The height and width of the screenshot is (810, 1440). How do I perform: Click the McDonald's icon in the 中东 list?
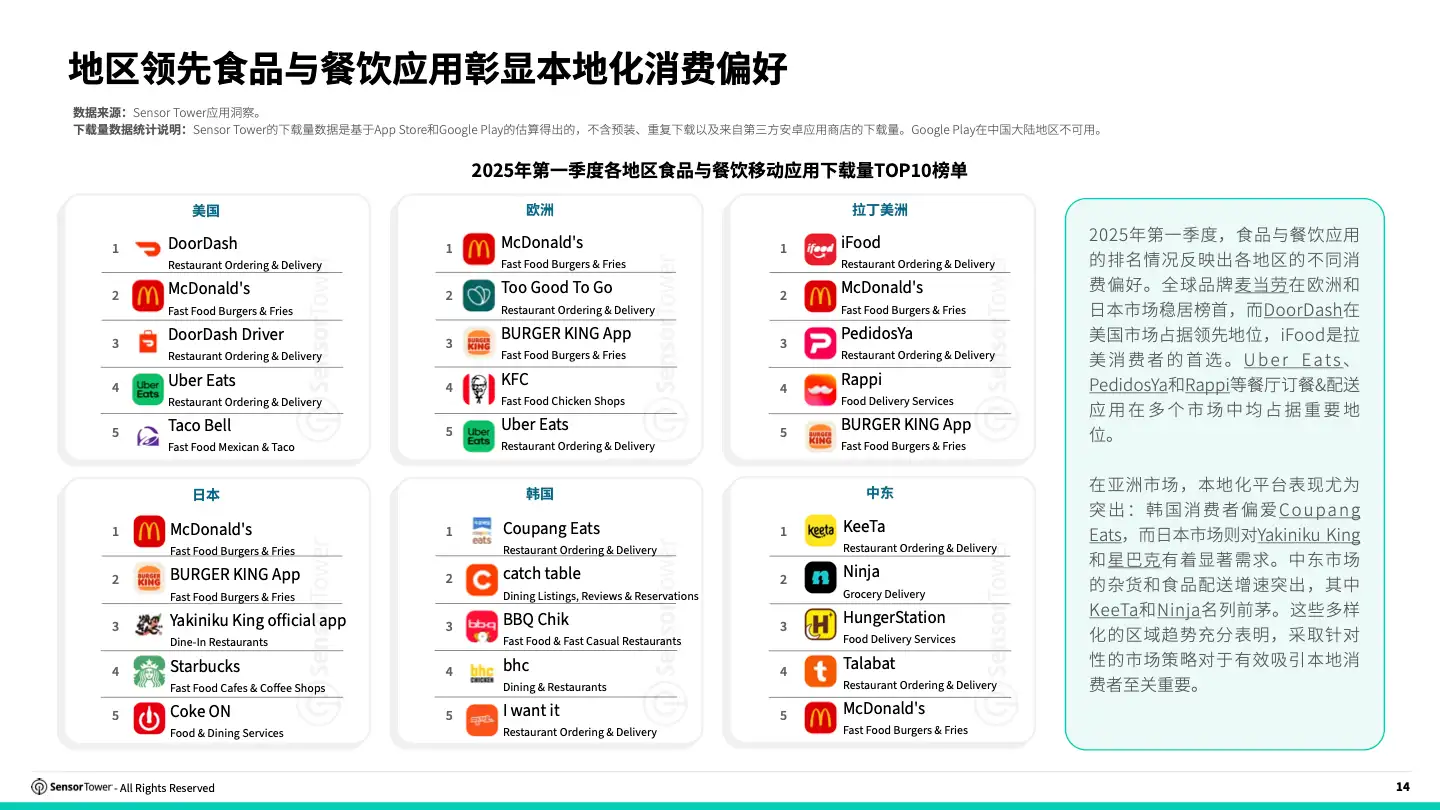(x=821, y=717)
